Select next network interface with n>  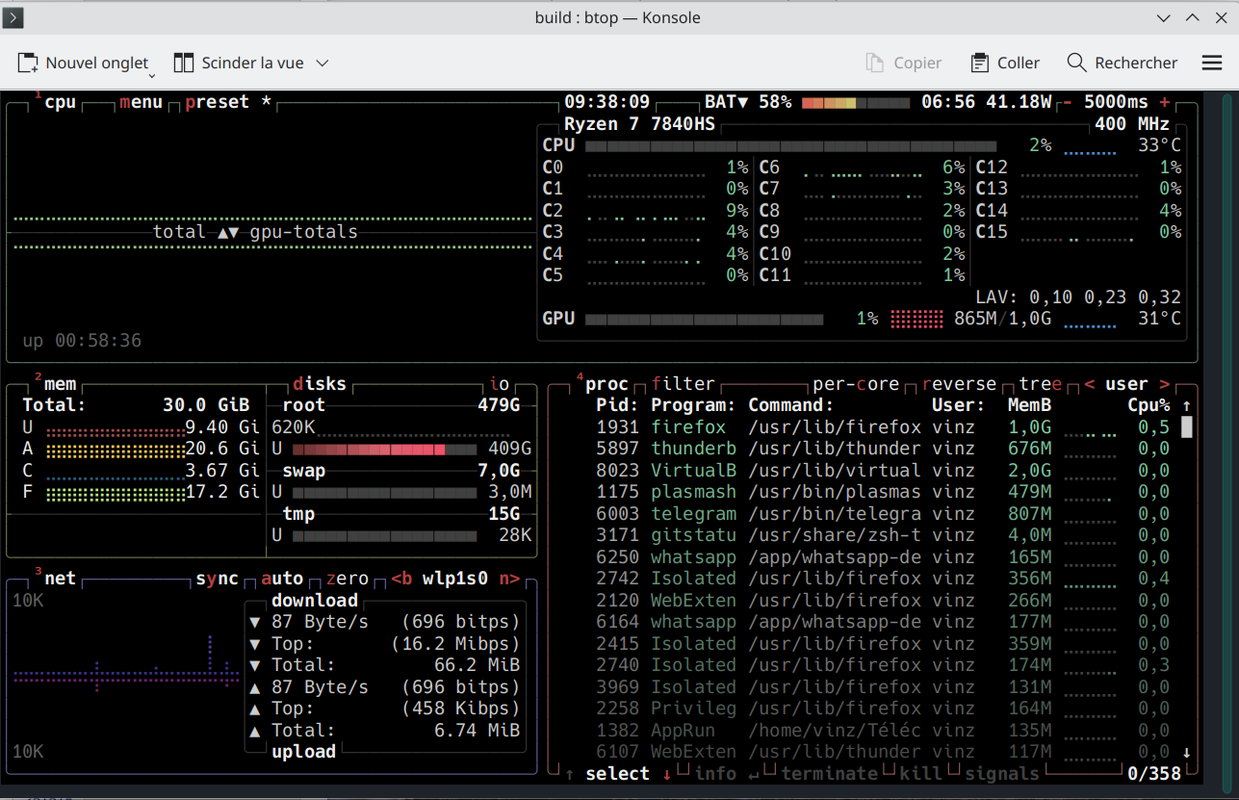coord(510,579)
